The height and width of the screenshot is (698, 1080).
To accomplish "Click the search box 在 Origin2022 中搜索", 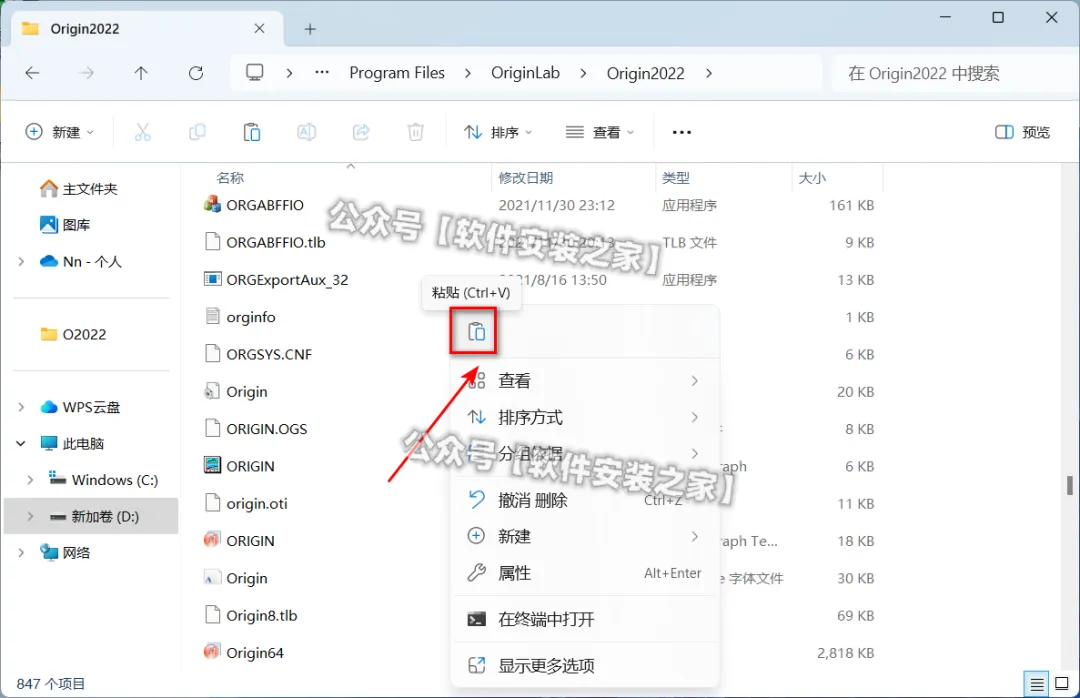I will pos(954,73).
